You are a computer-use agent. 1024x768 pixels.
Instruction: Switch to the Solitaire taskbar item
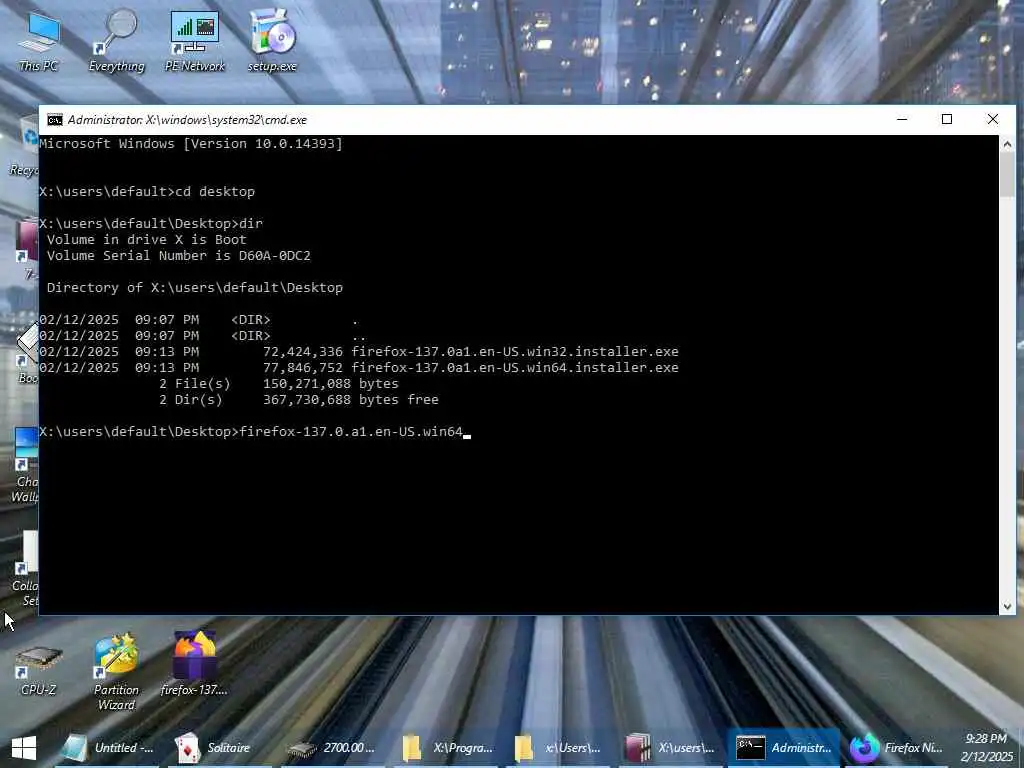[219, 748]
